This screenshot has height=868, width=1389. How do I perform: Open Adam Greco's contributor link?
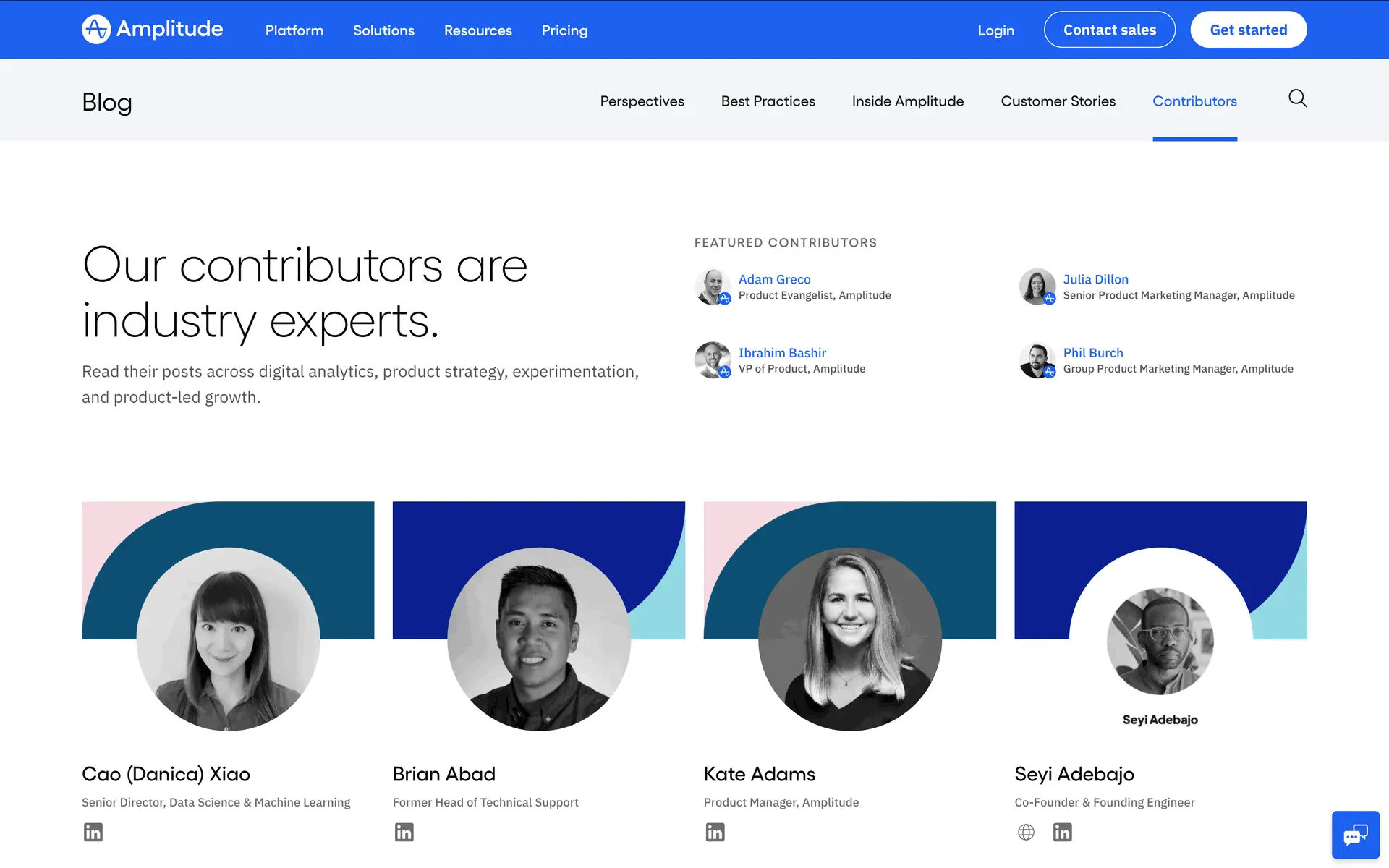point(774,279)
